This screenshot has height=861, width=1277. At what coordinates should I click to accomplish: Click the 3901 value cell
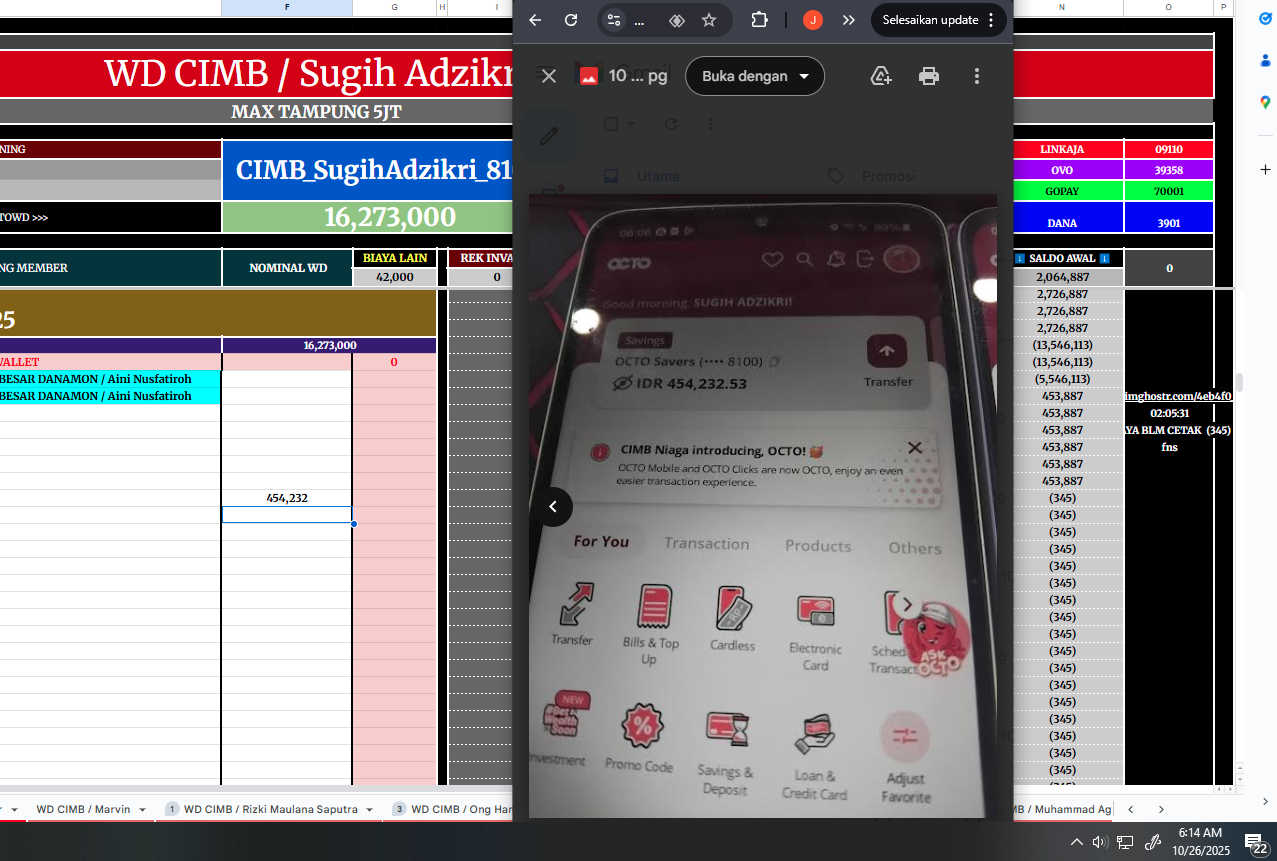1168,217
